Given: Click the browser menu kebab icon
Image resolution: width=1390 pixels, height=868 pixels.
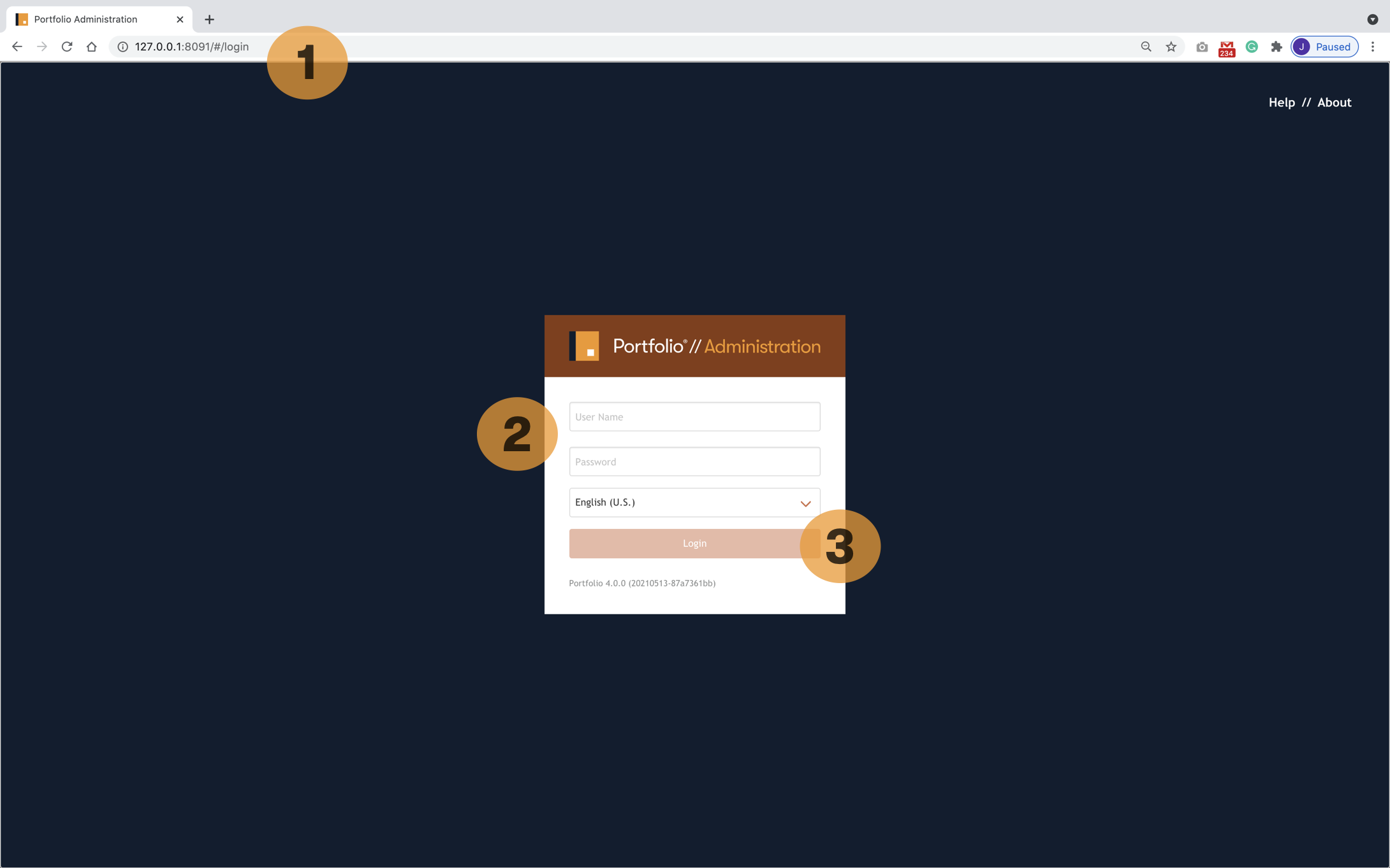Looking at the screenshot, I should [x=1373, y=47].
